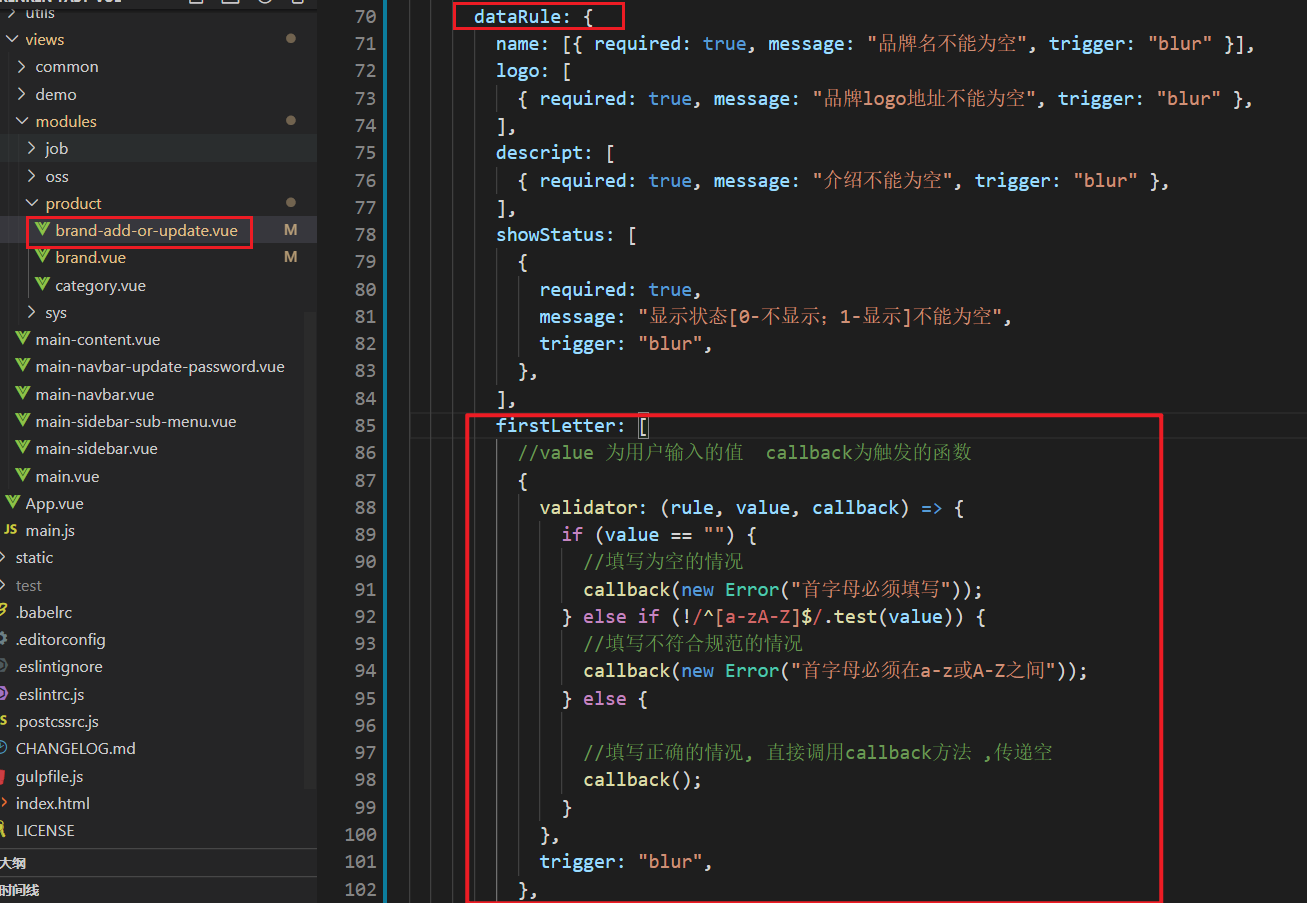Click the Vue icon of brand-add-or-update.vue
Image resolution: width=1307 pixels, height=903 pixels.
(42, 230)
